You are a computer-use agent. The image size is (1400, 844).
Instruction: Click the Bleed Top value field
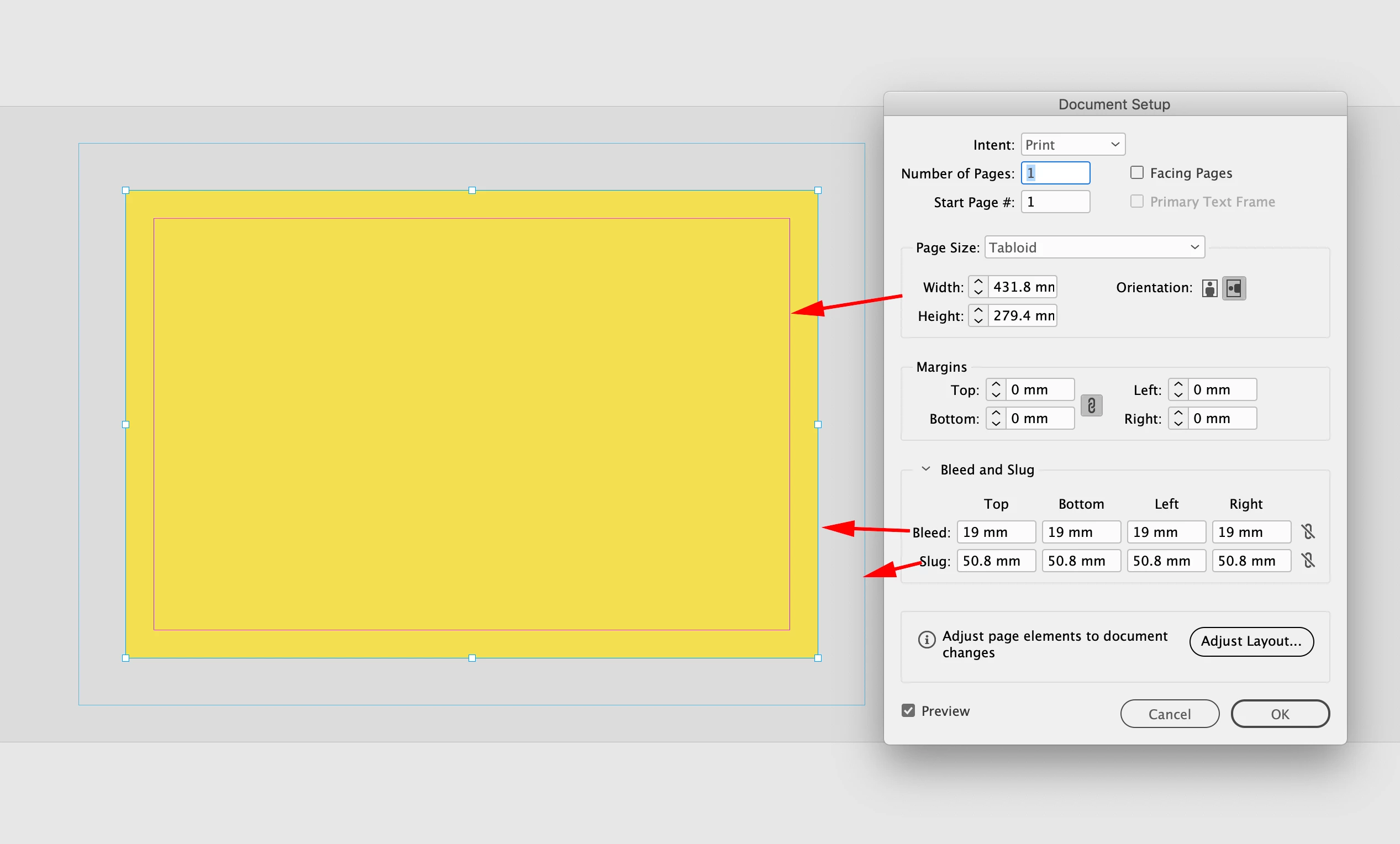(x=996, y=531)
